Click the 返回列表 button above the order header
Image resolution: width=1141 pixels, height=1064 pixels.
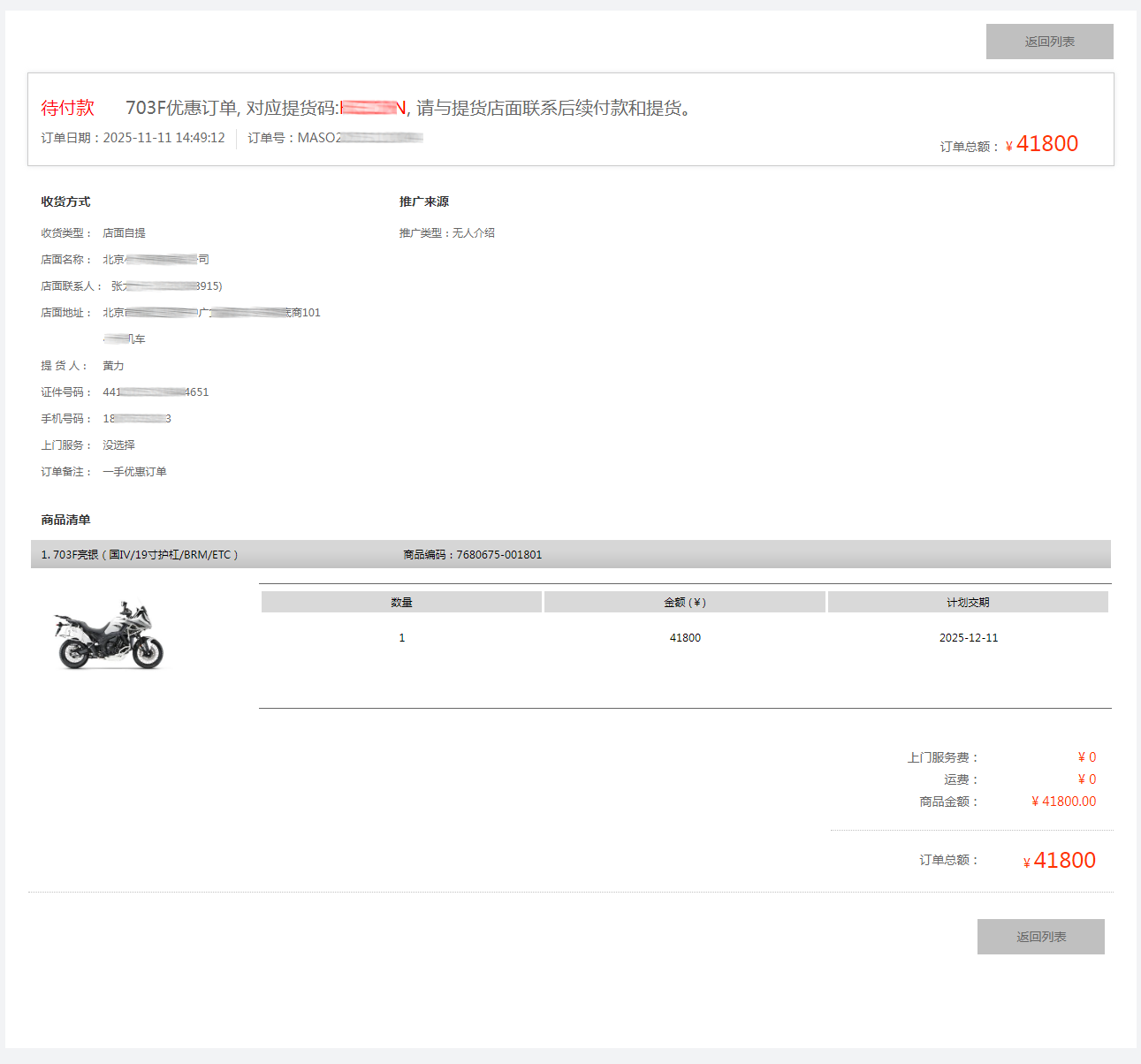1049,42
